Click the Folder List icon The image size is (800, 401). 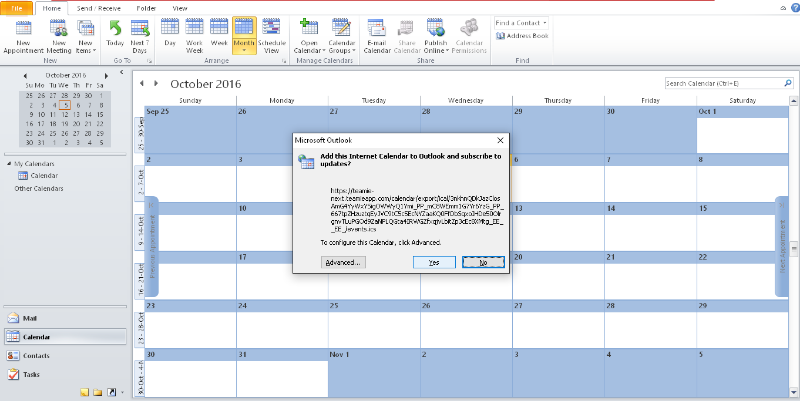97,392
